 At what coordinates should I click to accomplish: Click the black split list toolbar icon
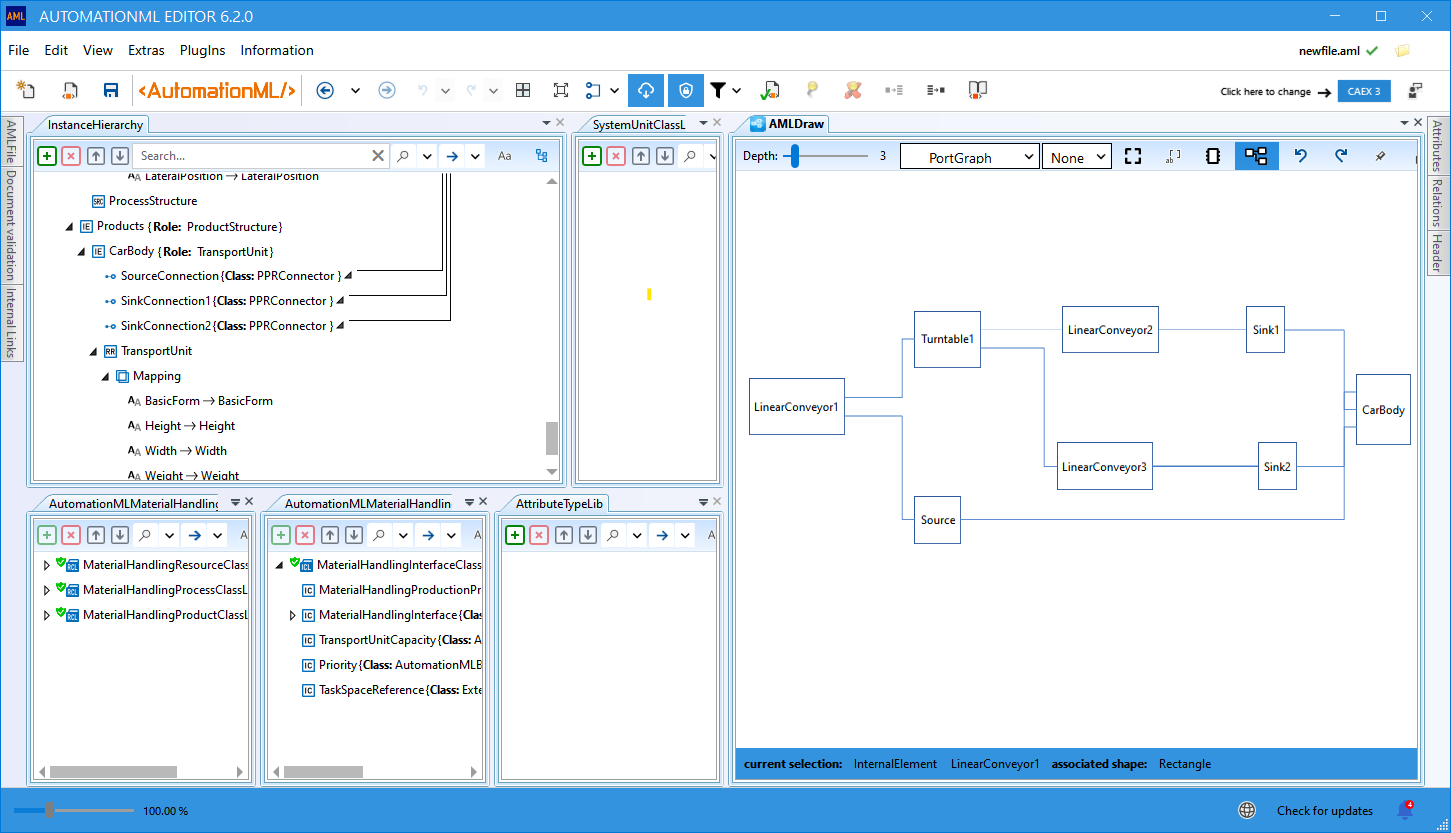click(x=936, y=90)
